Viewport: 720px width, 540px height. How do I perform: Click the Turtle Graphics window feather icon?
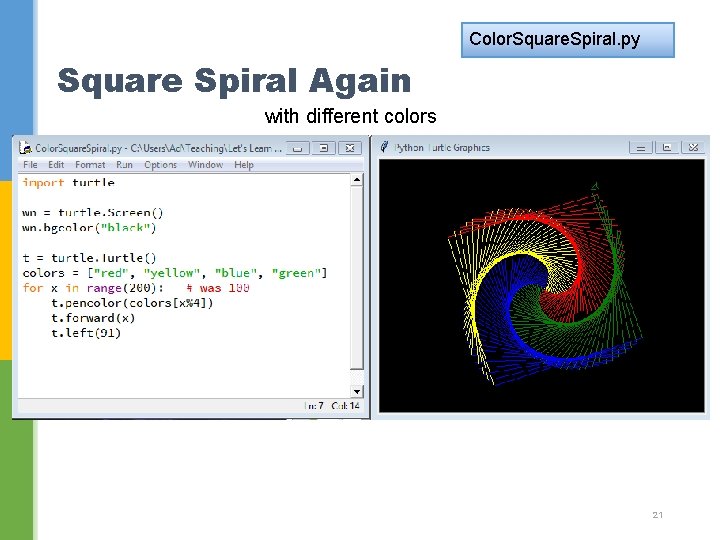[384, 147]
